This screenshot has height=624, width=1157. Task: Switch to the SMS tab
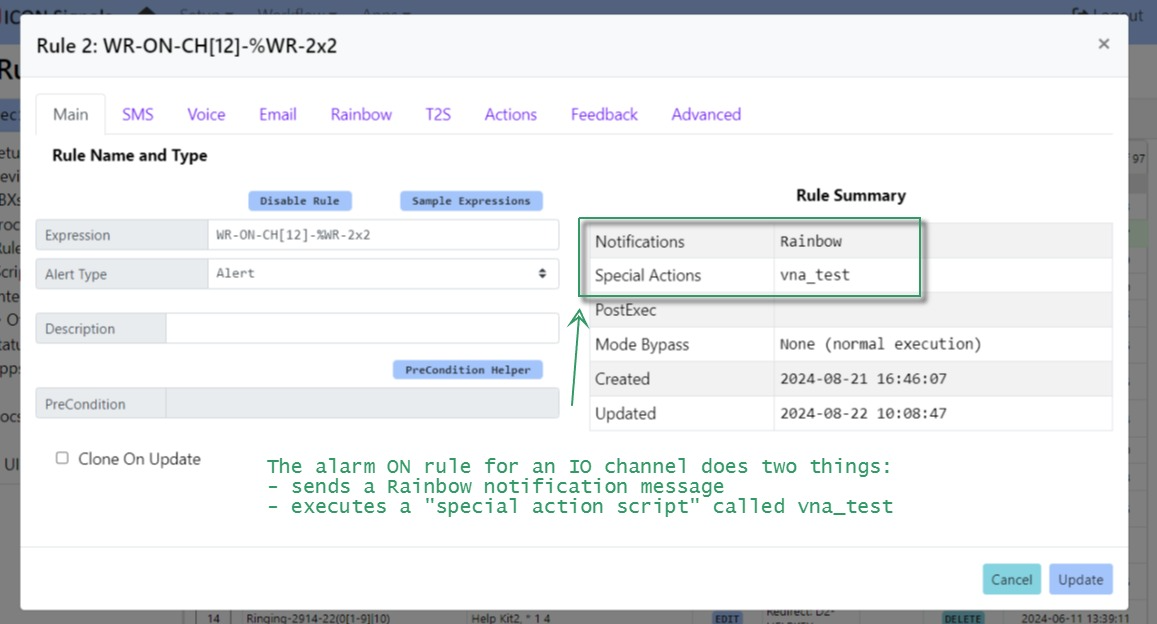click(x=138, y=115)
